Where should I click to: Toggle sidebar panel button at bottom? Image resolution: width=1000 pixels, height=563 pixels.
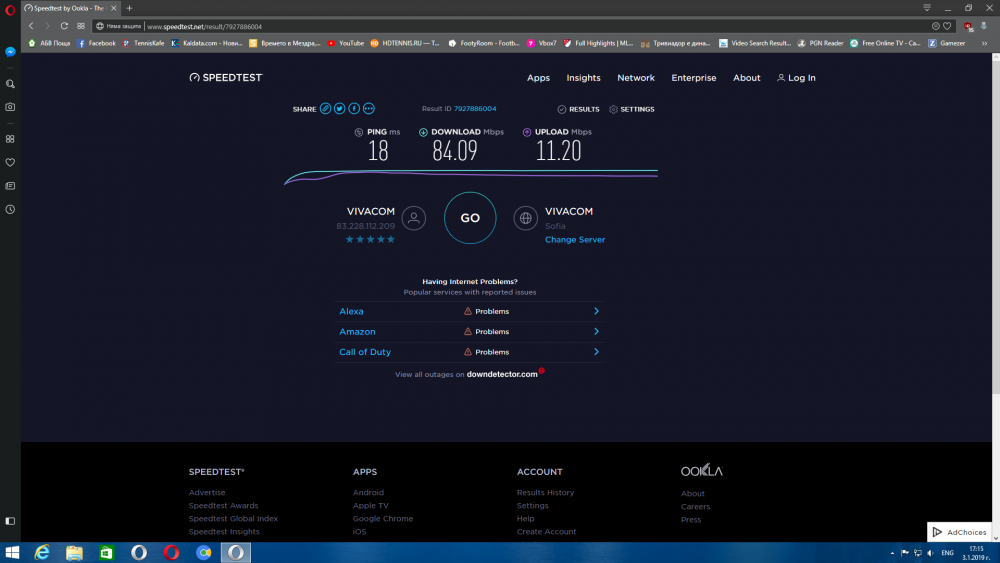click(10, 521)
